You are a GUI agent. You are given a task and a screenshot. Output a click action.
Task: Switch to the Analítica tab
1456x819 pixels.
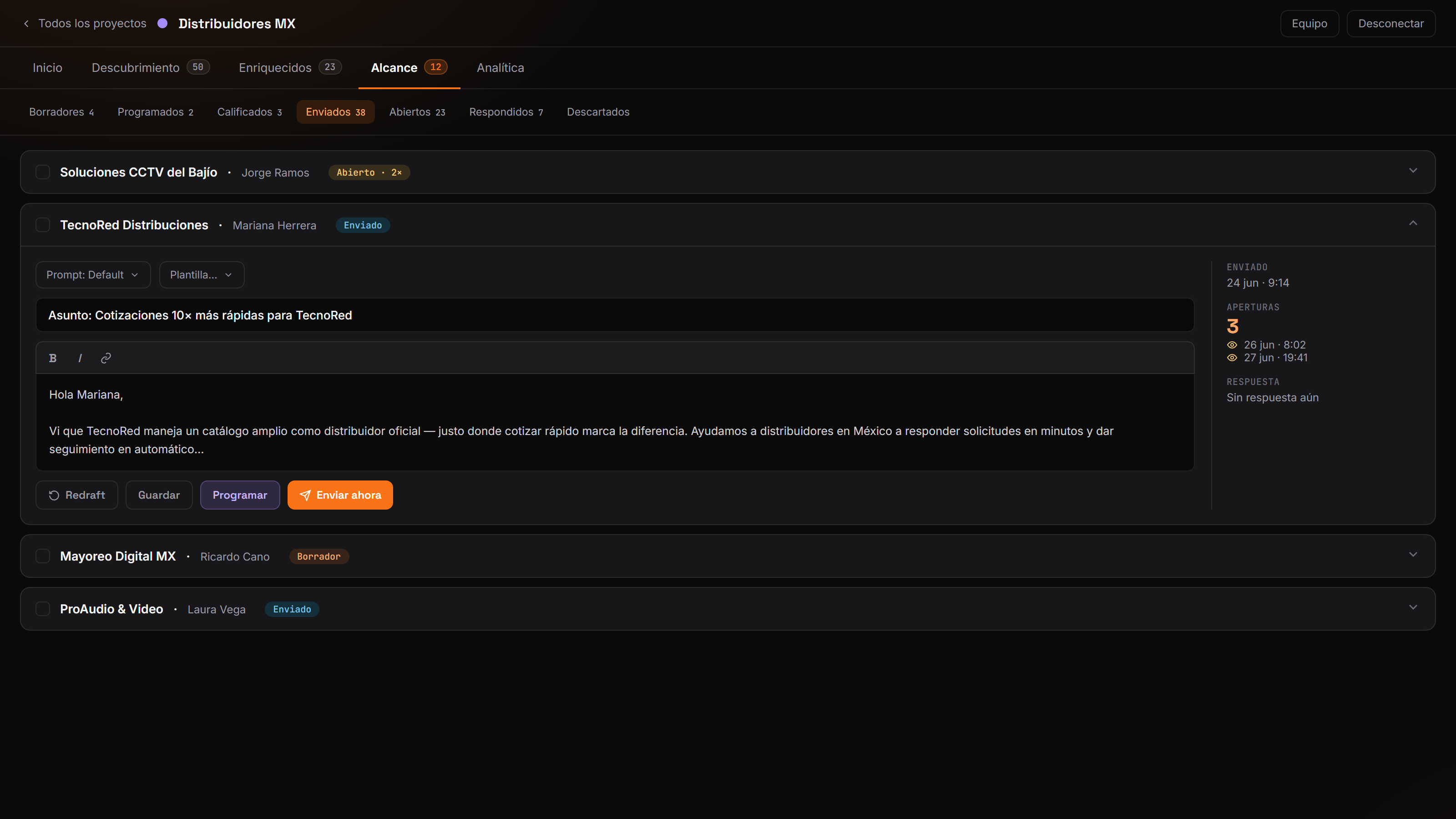tap(500, 68)
